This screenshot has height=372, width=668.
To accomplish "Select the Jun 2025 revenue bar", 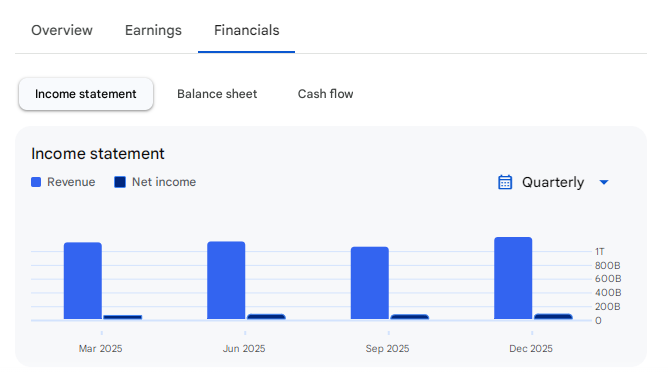I will (226, 280).
